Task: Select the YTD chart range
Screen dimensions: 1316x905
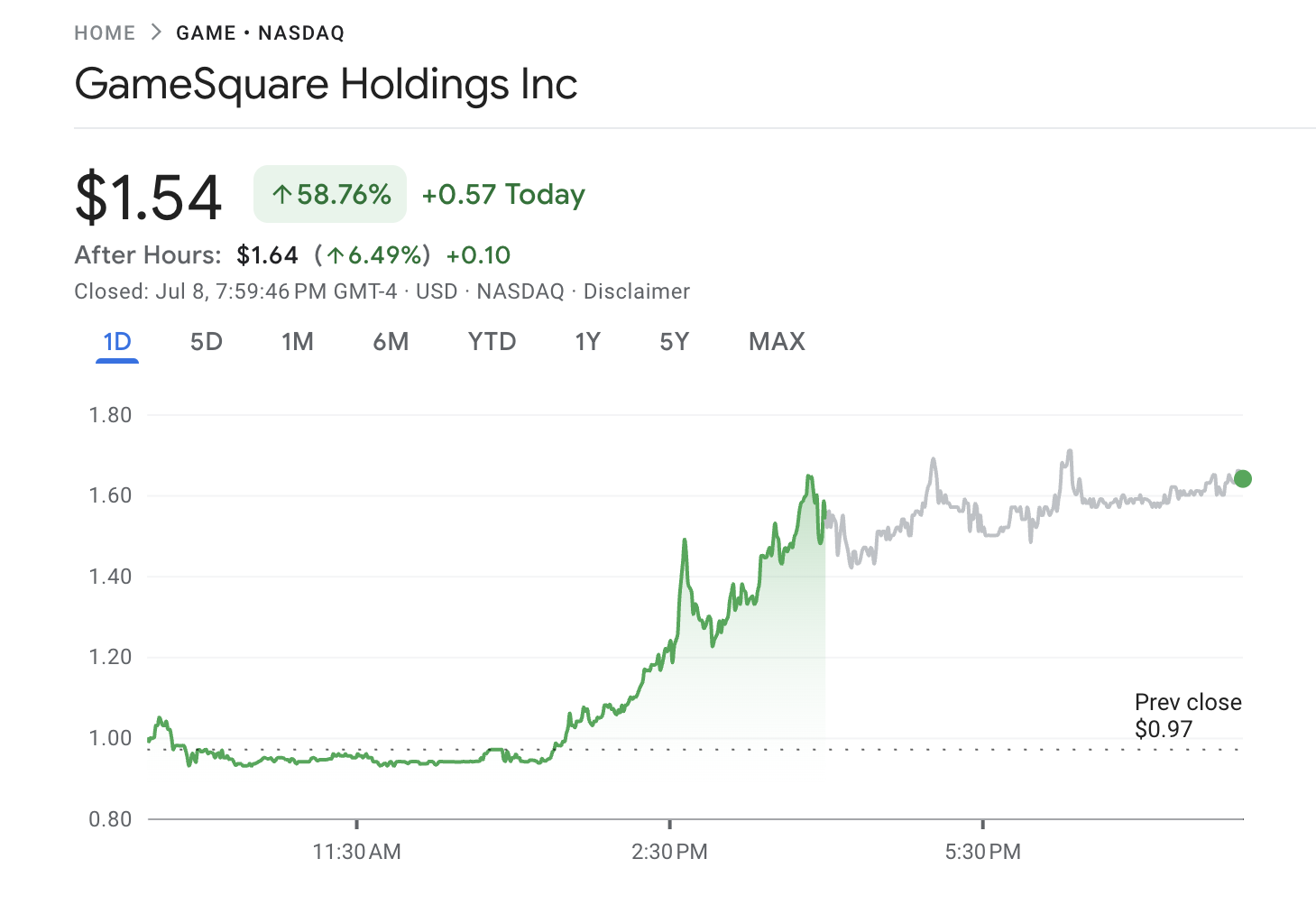Action: click(492, 342)
